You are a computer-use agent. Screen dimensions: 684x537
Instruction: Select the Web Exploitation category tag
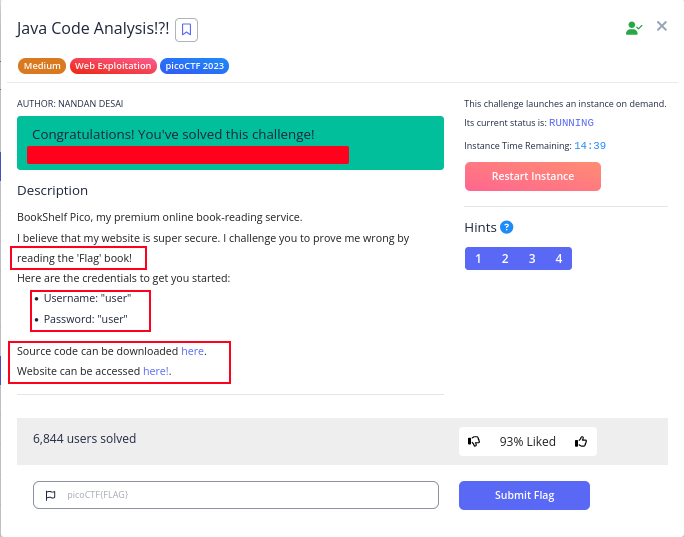(x=112, y=66)
